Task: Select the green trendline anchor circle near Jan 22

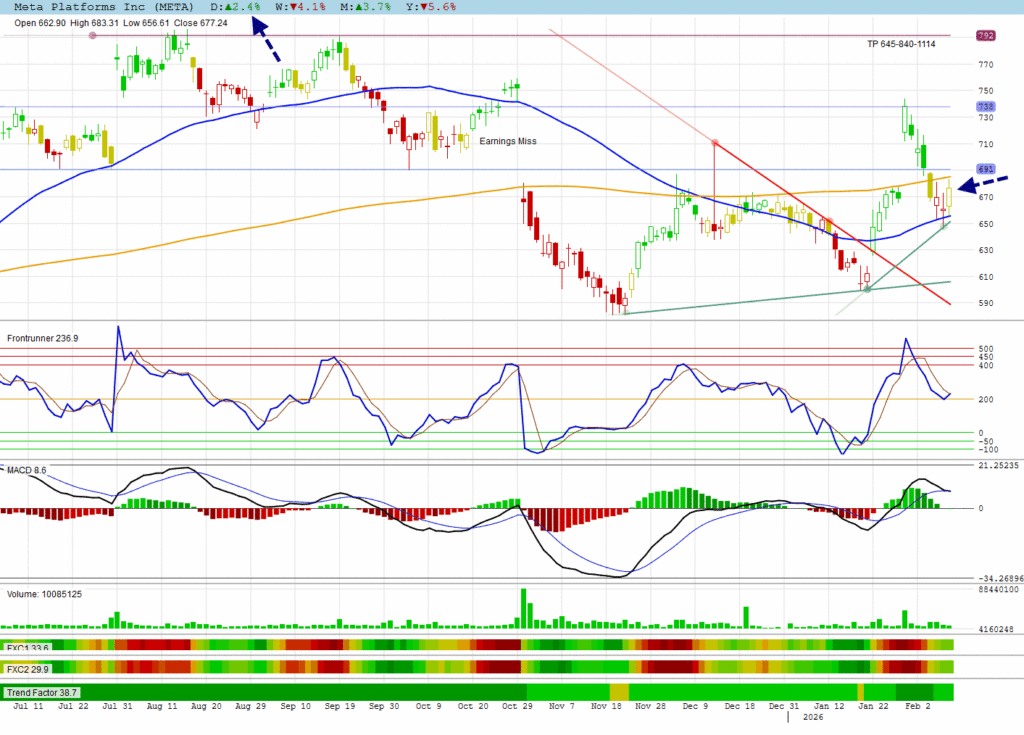Action: click(x=867, y=290)
